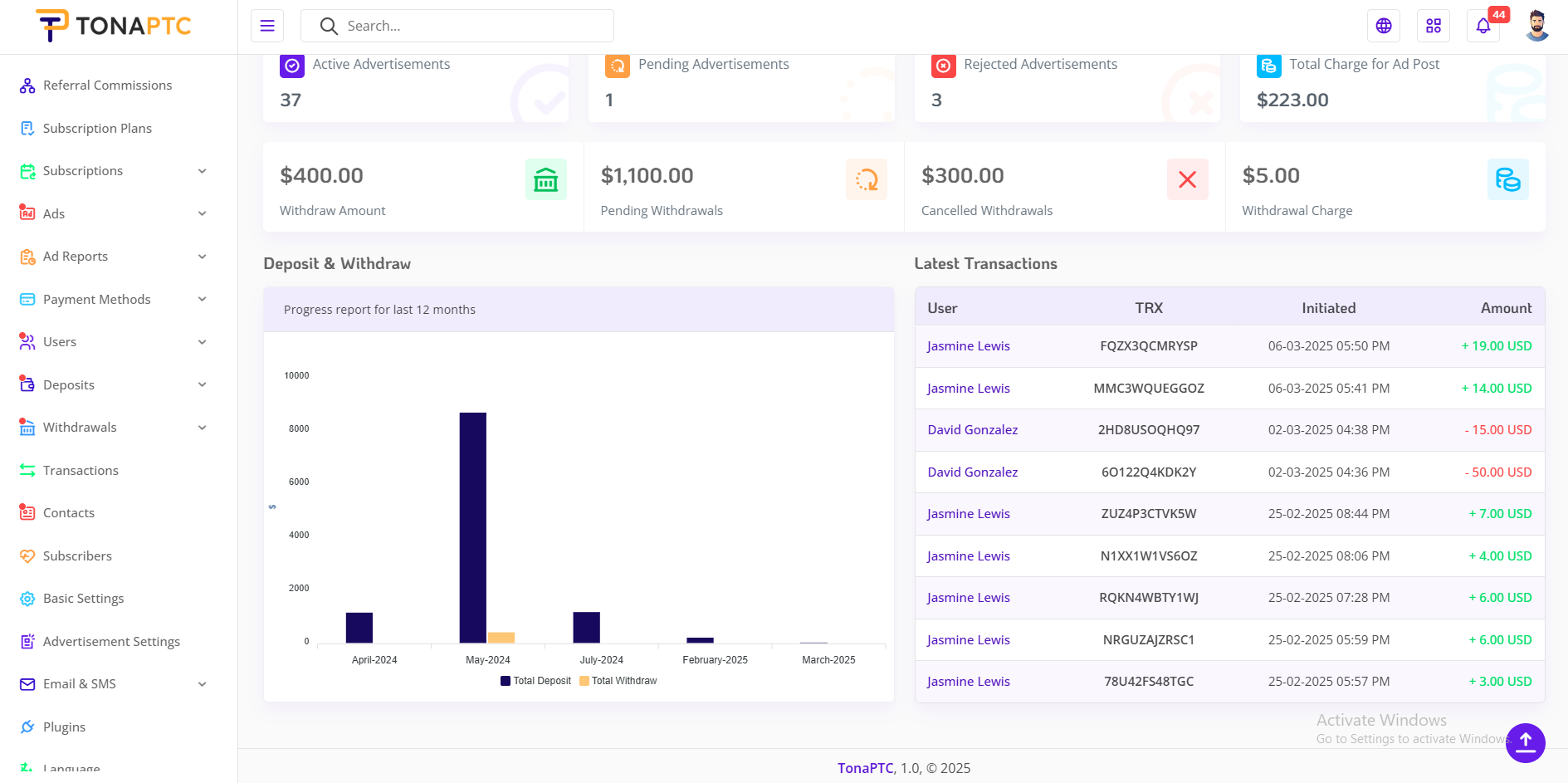Click the Users sidebar icon
Image resolution: width=1568 pixels, height=783 pixels.
(x=27, y=342)
